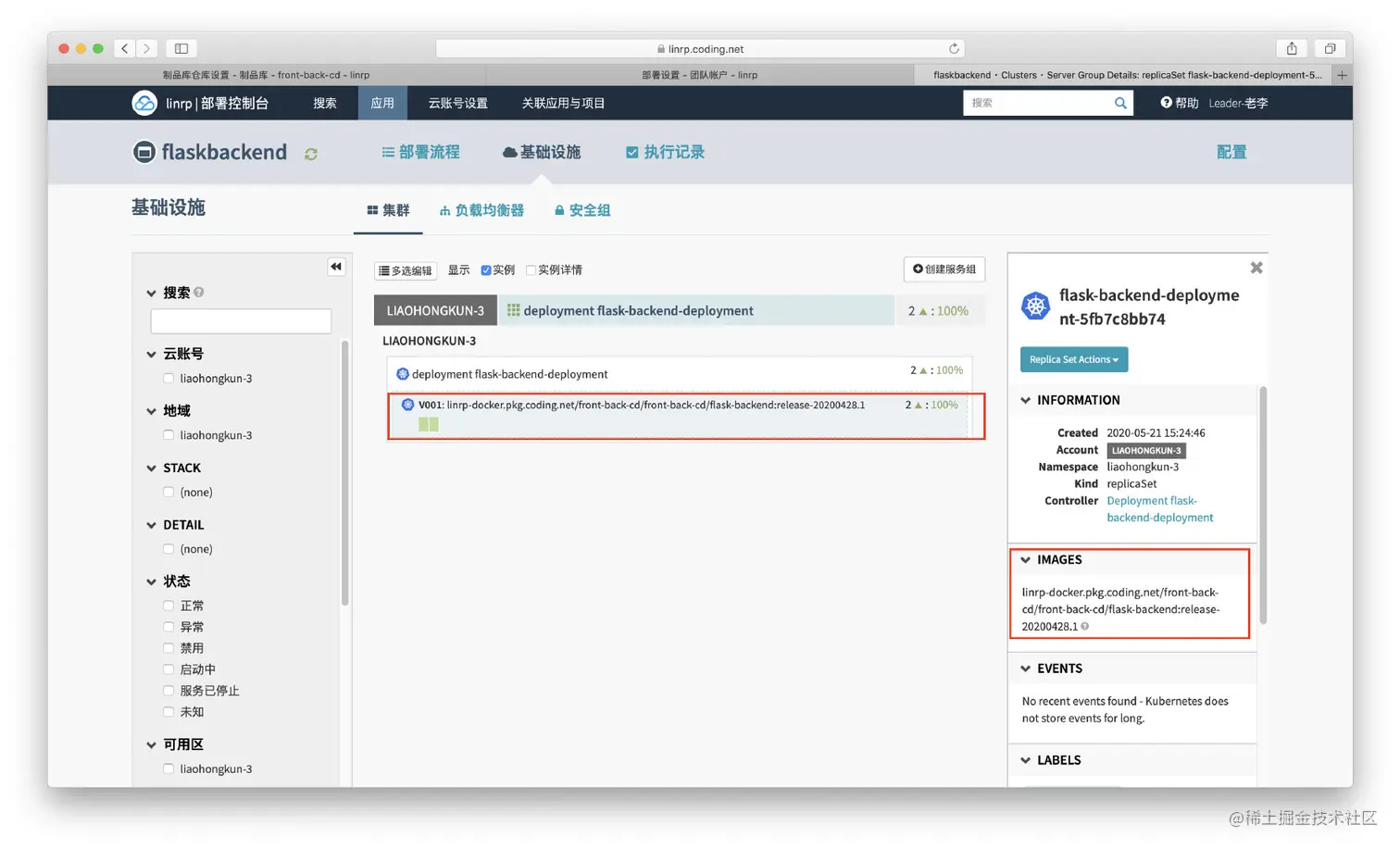Go back in Safari history
1400x850 pixels.
coord(125,48)
